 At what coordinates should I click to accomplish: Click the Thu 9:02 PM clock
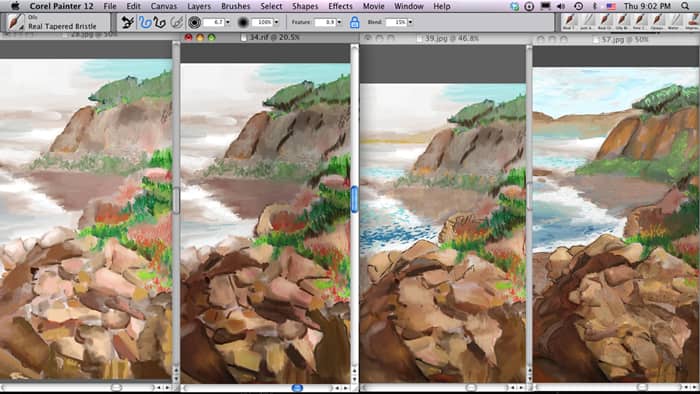(647, 6)
